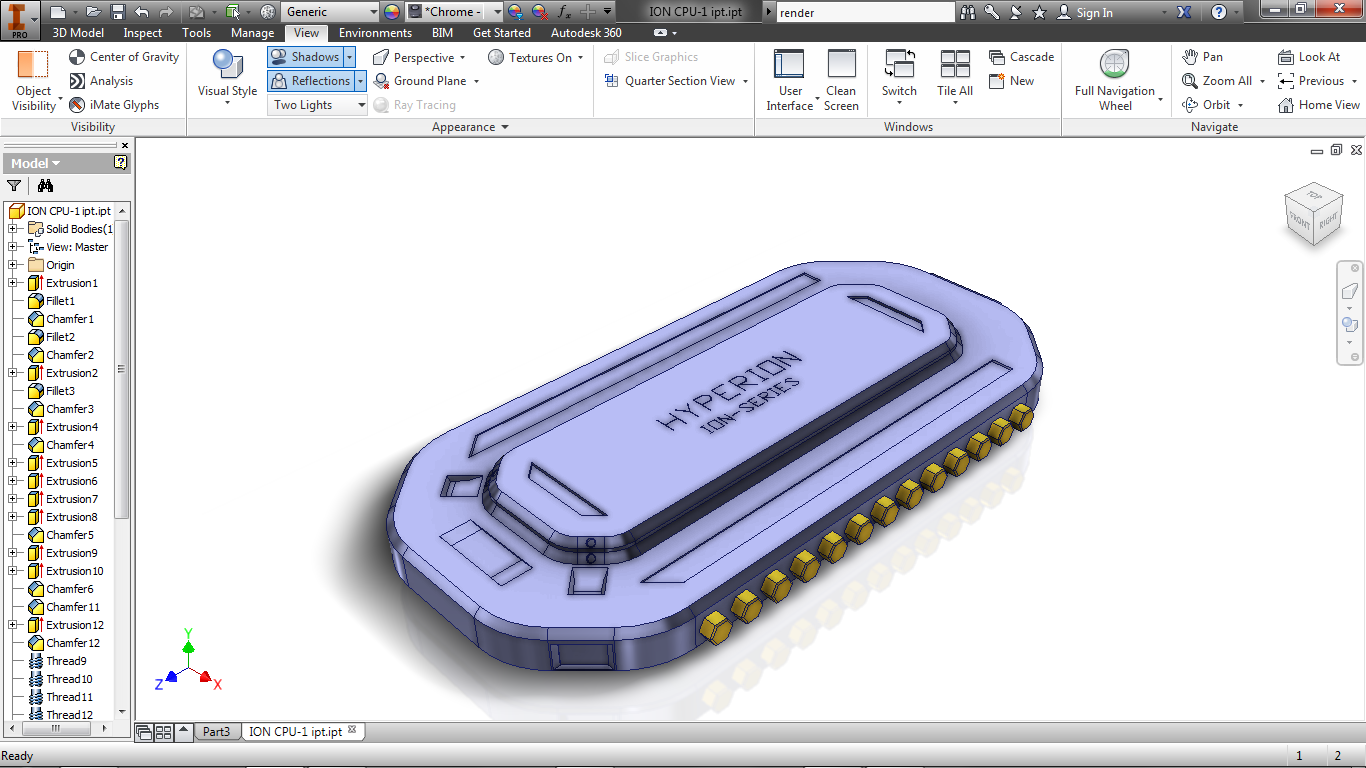
Task: Click the binoculars search icon
Action: (x=968, y=12)
